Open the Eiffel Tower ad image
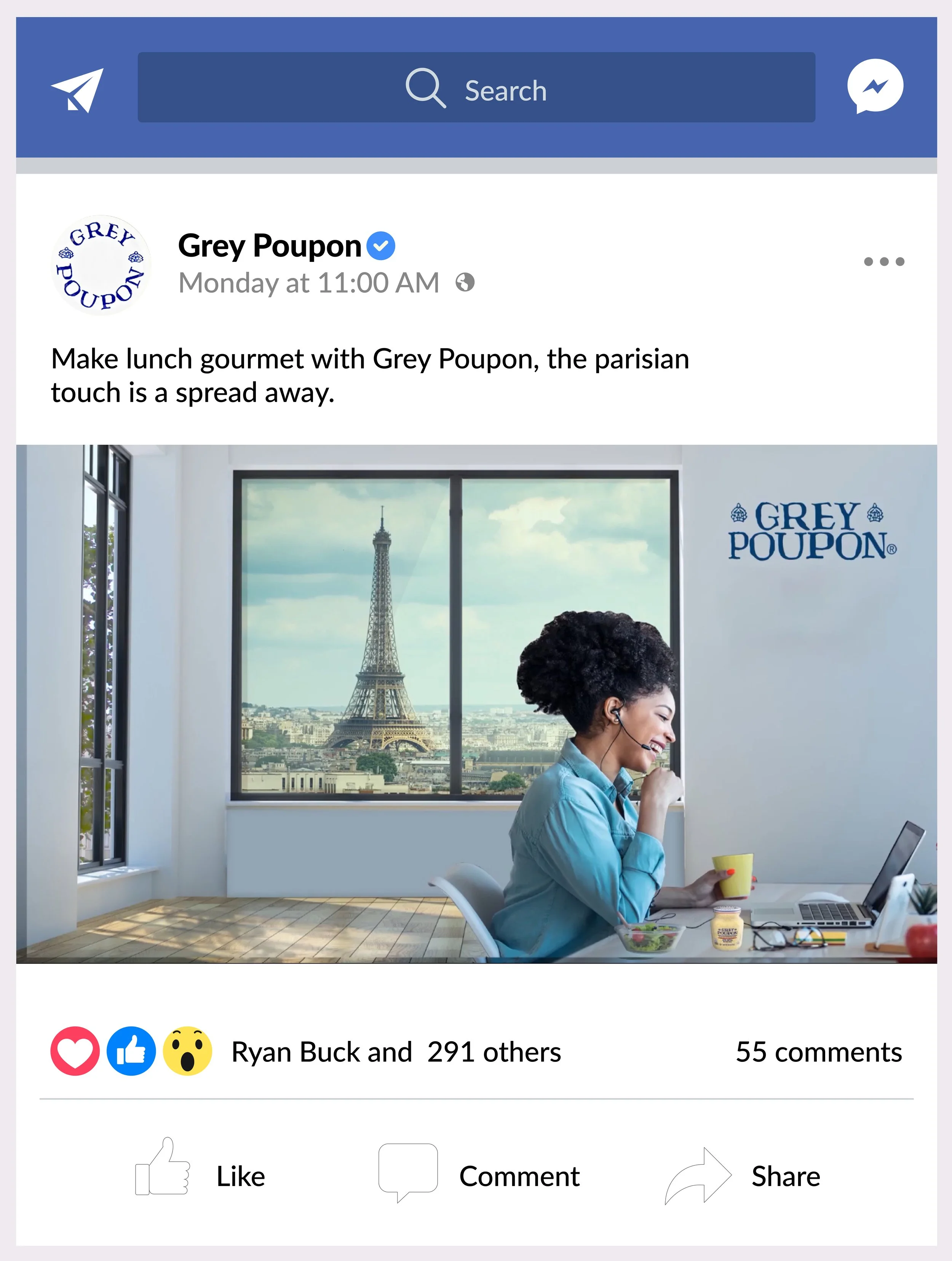Image resolution: width=952 pixels, height=1261 pixels. click(x=476, y=704)
